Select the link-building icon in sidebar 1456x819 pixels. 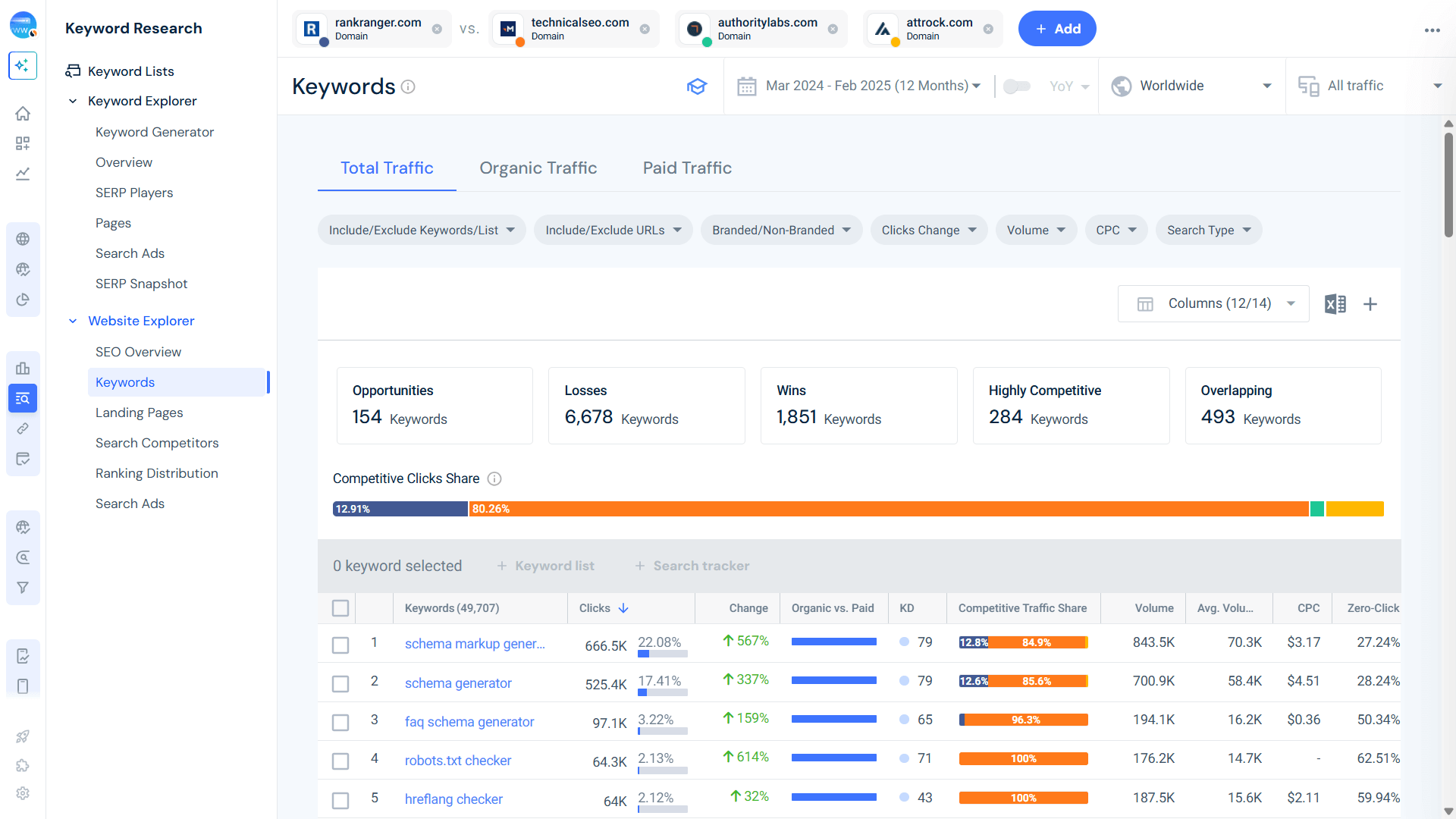pyautogui.click(x=23, y=428)
